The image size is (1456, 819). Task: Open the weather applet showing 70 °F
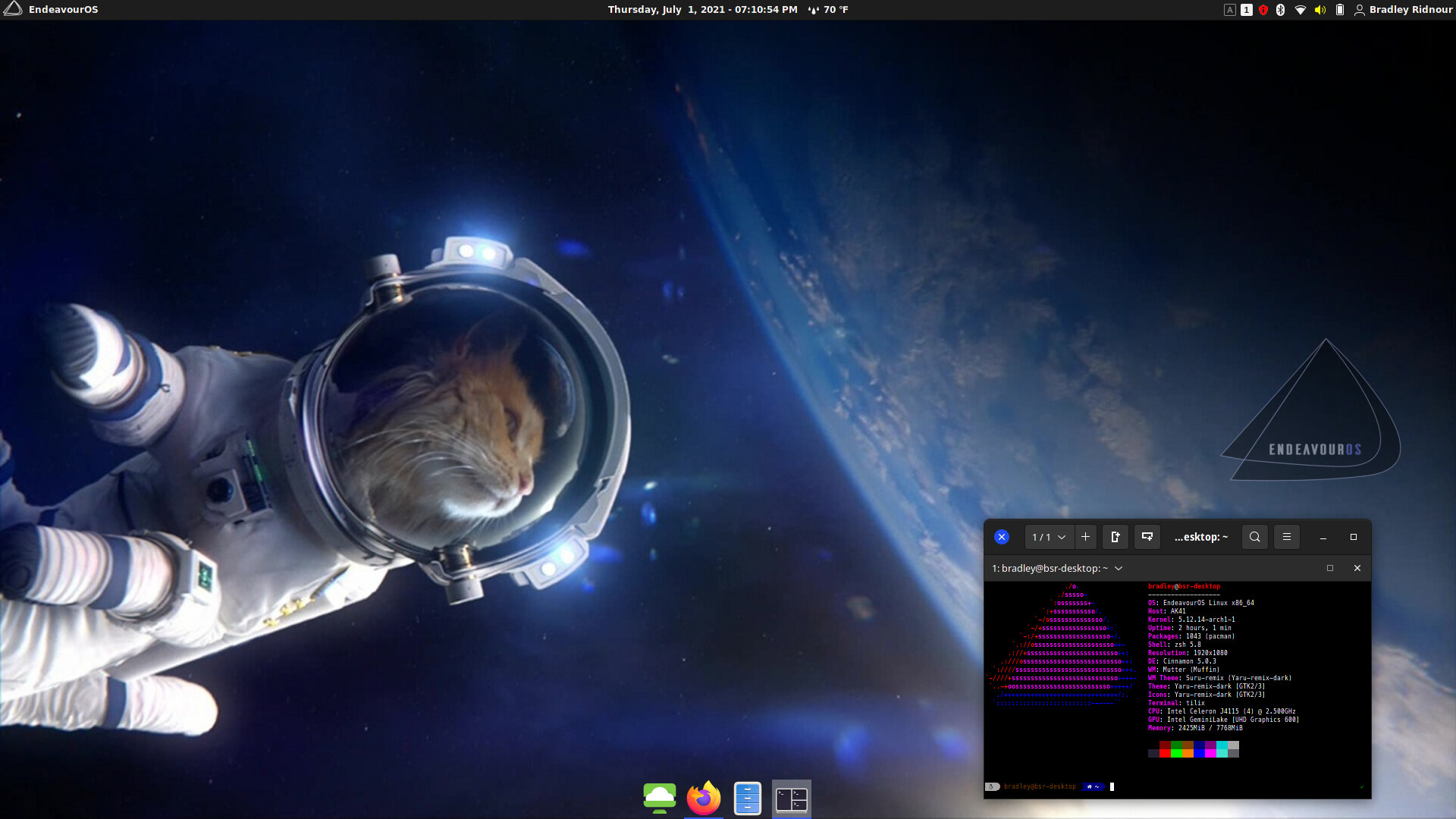pos(828,9)
